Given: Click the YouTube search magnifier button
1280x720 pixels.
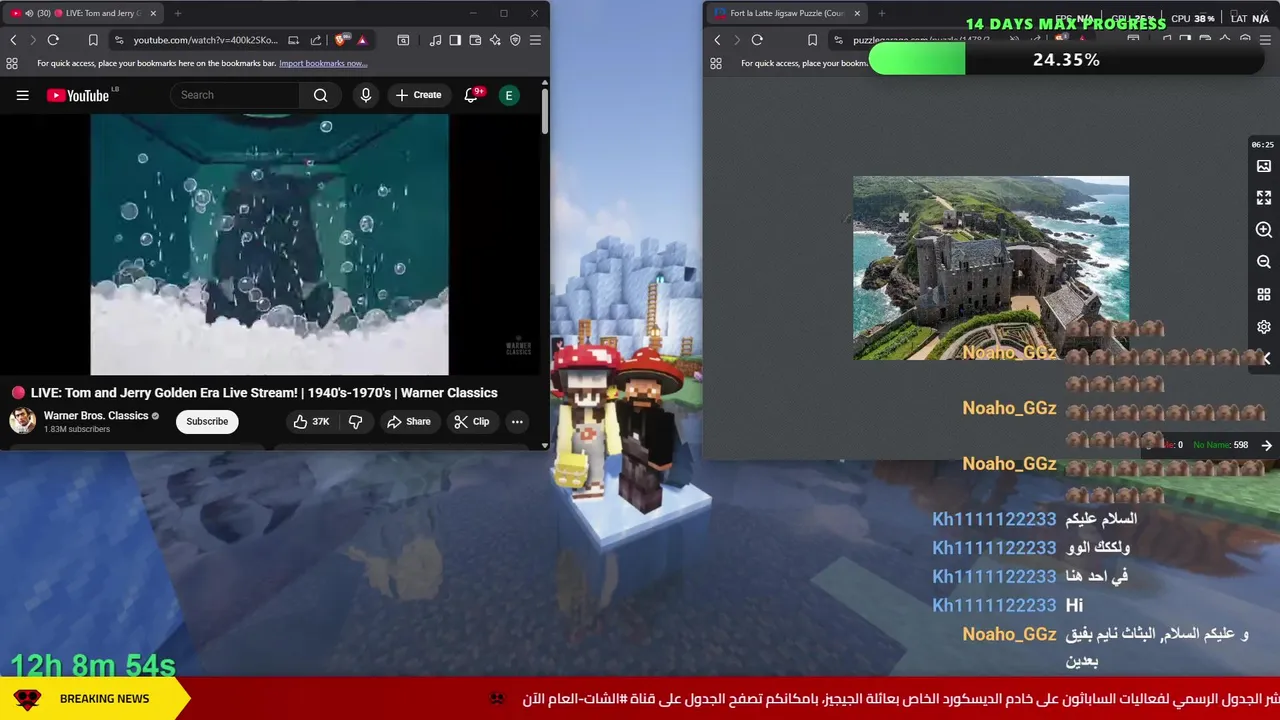Looking at the screenshot, I should 320,95.
